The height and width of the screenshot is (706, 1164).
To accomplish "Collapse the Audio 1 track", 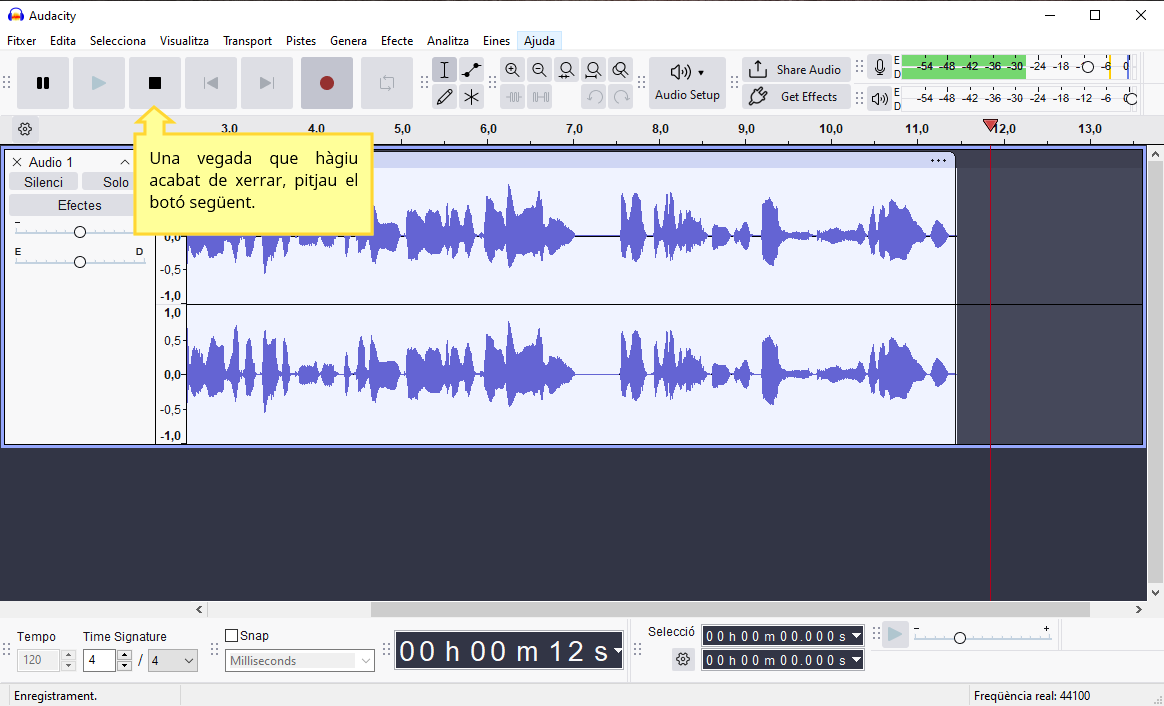I will pos(125,162).
